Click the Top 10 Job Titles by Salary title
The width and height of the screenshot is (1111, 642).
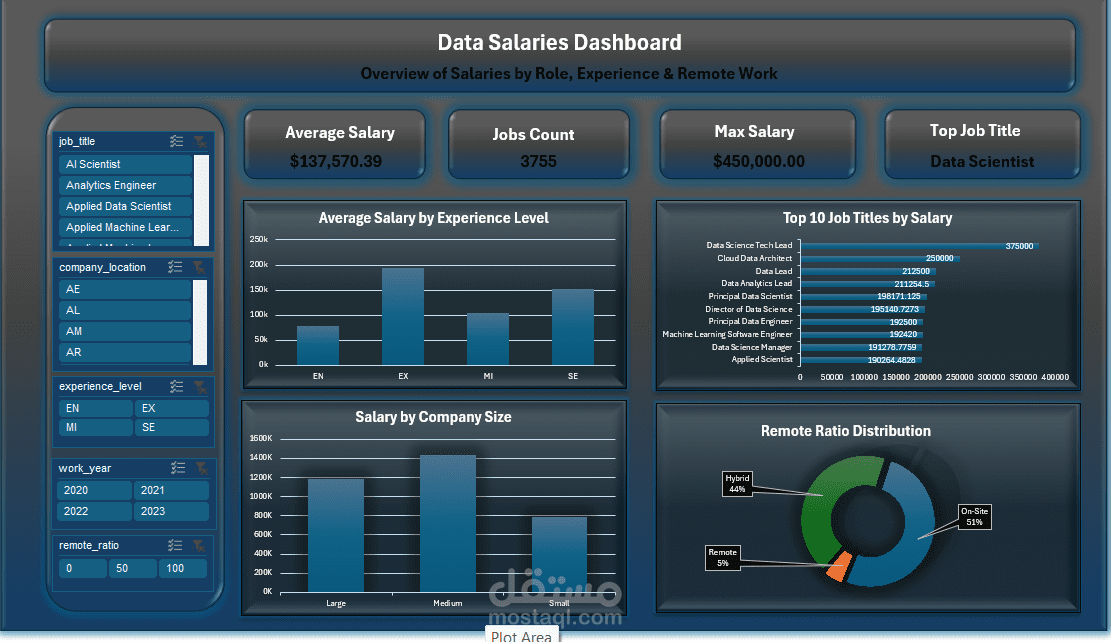coord(867,218)
